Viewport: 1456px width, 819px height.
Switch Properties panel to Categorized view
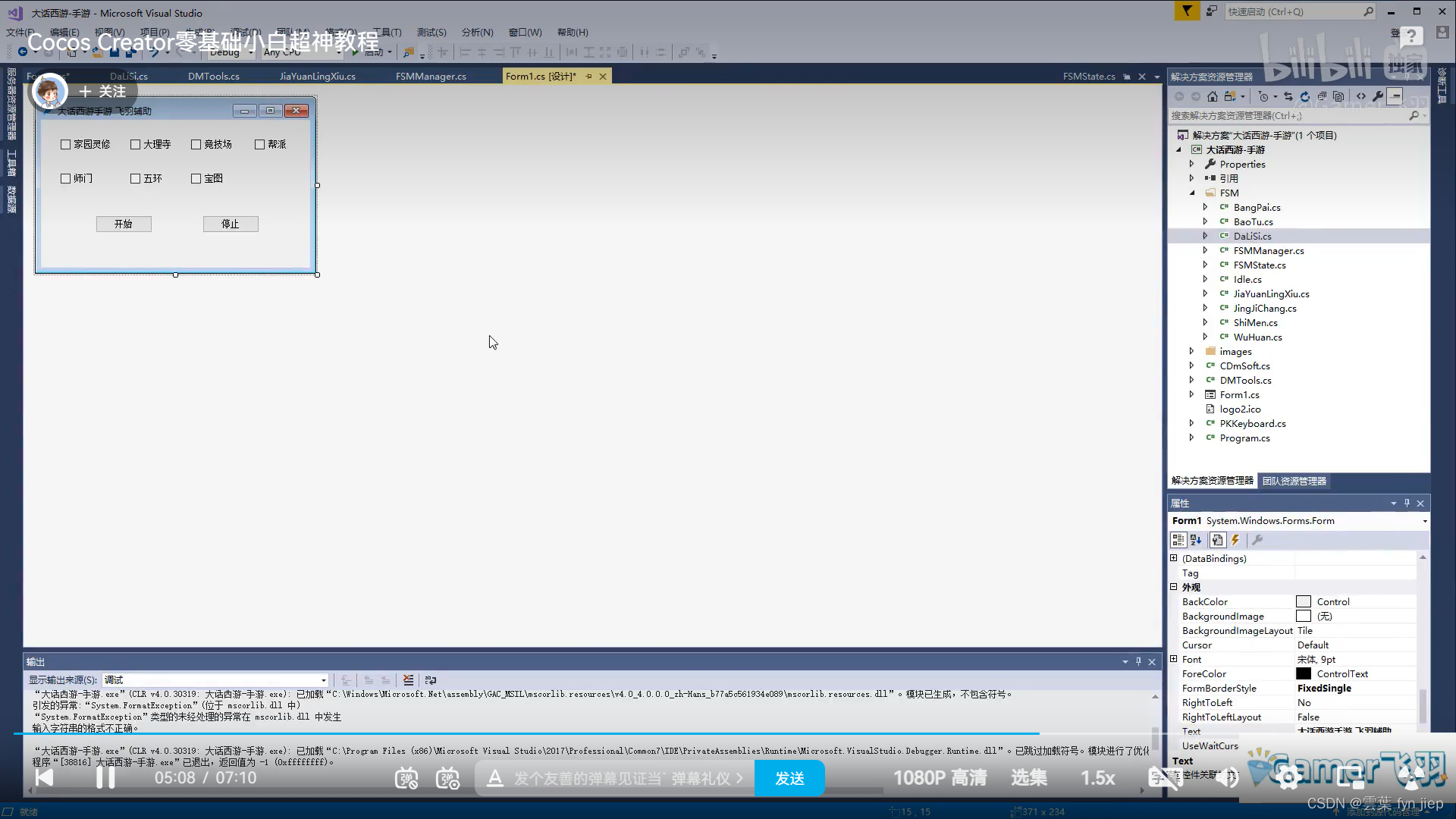point(1178,540)
